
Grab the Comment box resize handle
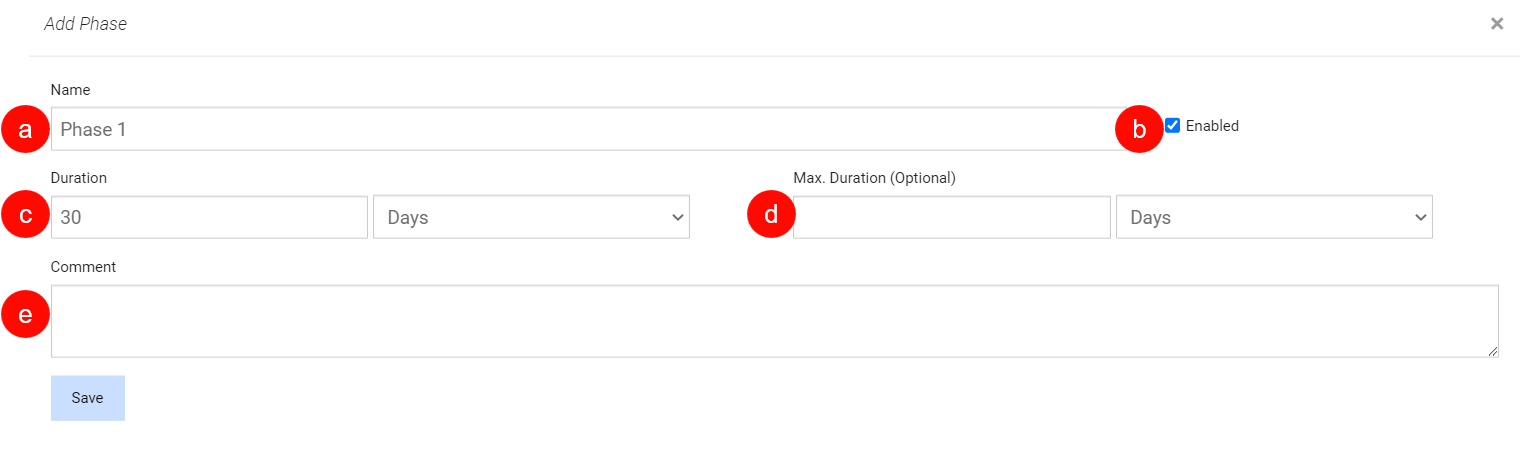[1493, 352]
